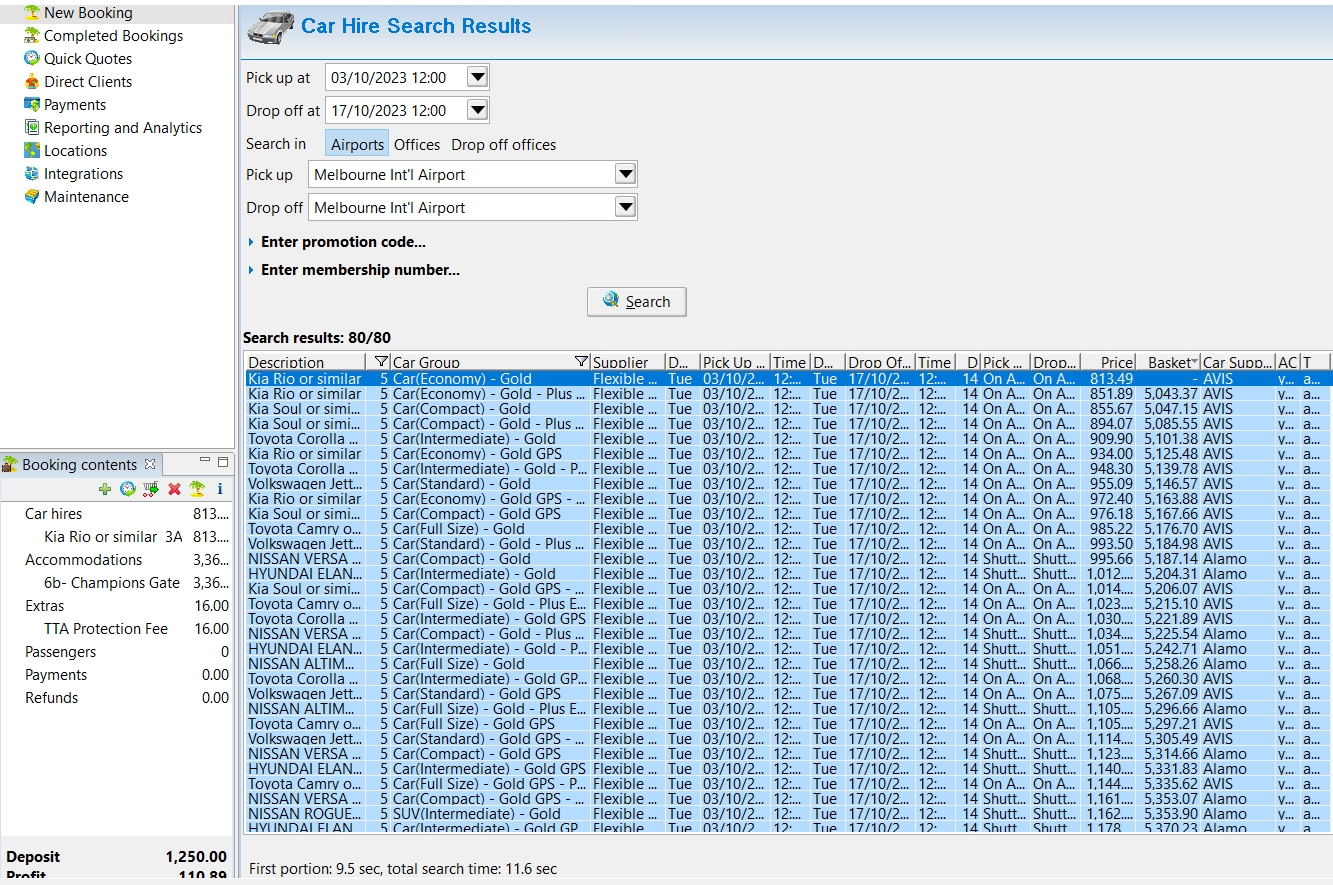
Task: Select the Quick Quotes clock icon in sidebar
Action: point(32,59)
